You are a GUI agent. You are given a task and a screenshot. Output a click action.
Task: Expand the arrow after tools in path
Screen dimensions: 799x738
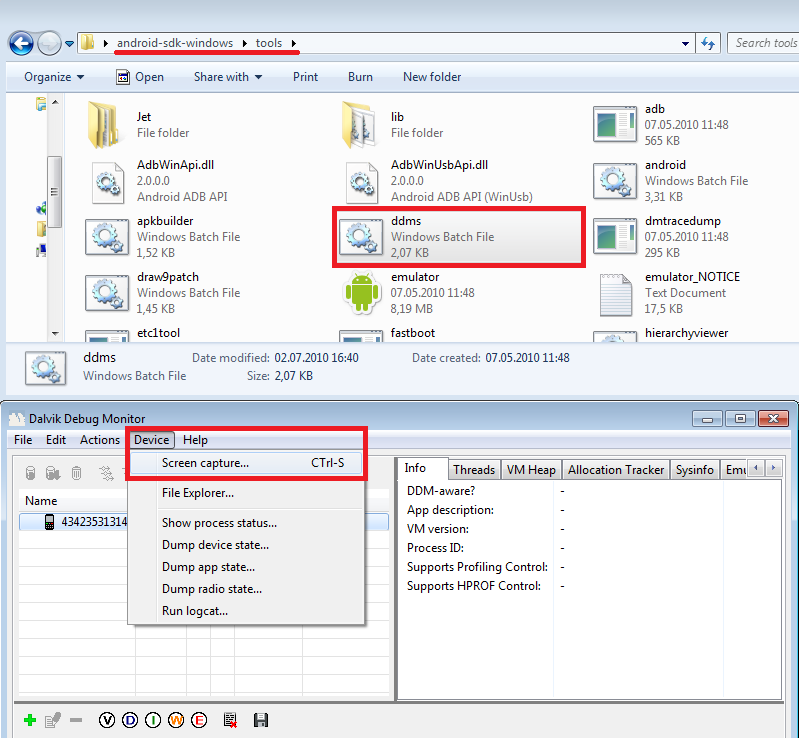[x=294, y=43]
